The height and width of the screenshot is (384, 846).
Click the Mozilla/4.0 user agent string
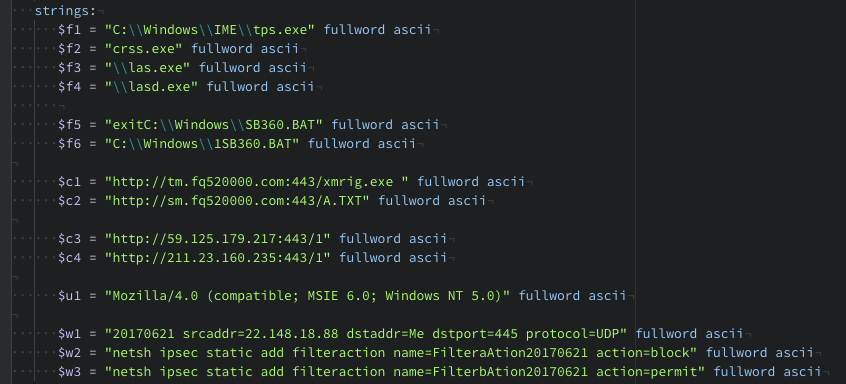[308, 296]
